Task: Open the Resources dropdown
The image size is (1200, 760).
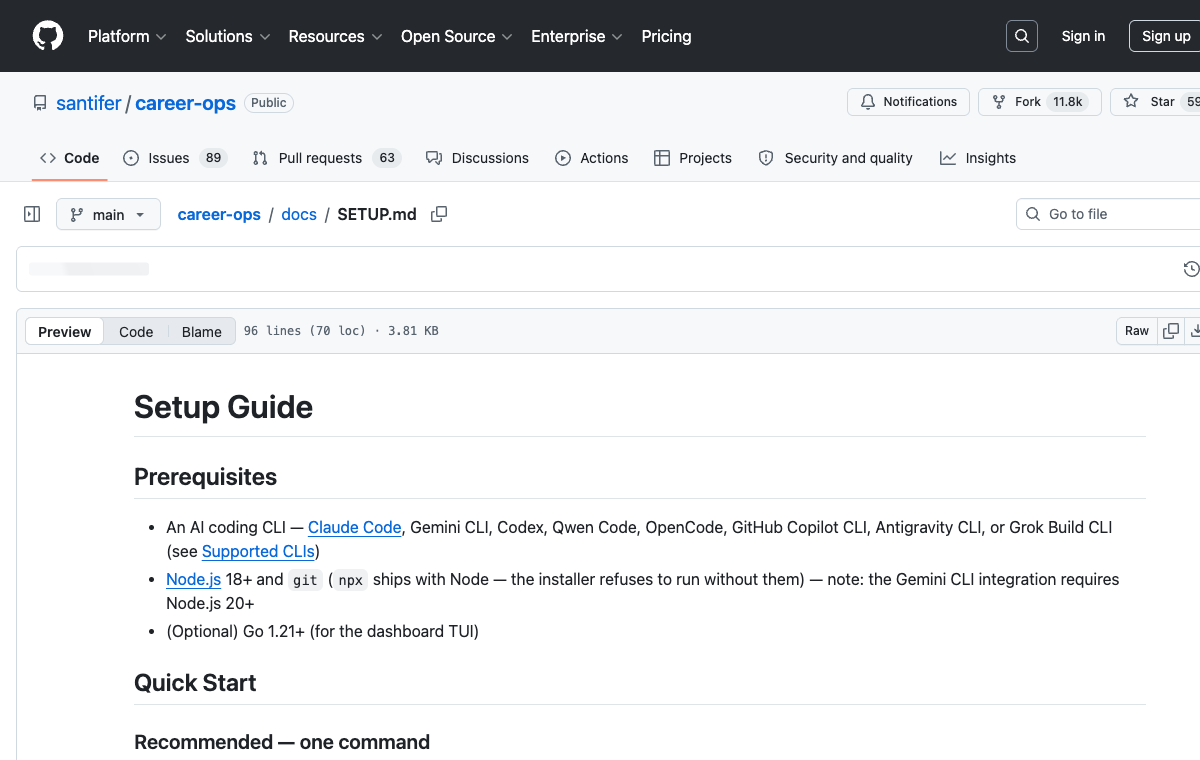Action: tap(335, 36)
